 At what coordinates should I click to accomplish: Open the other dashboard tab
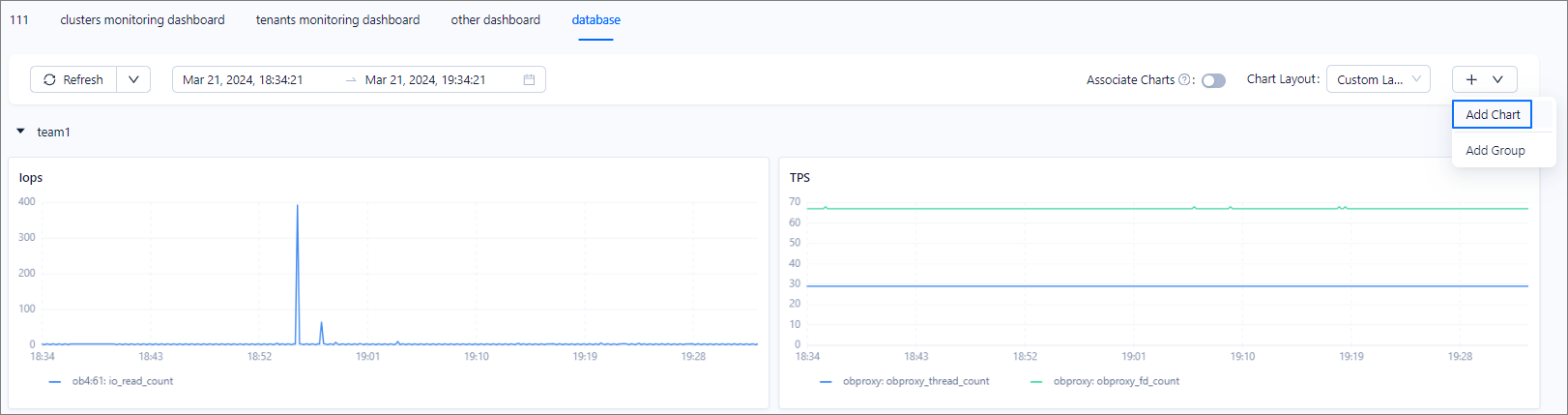pyautogui.click(x=495, y=19)
